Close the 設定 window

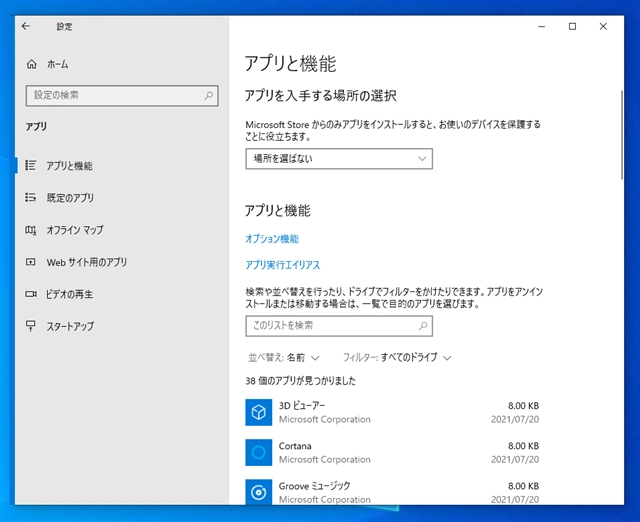click(603, 26)
